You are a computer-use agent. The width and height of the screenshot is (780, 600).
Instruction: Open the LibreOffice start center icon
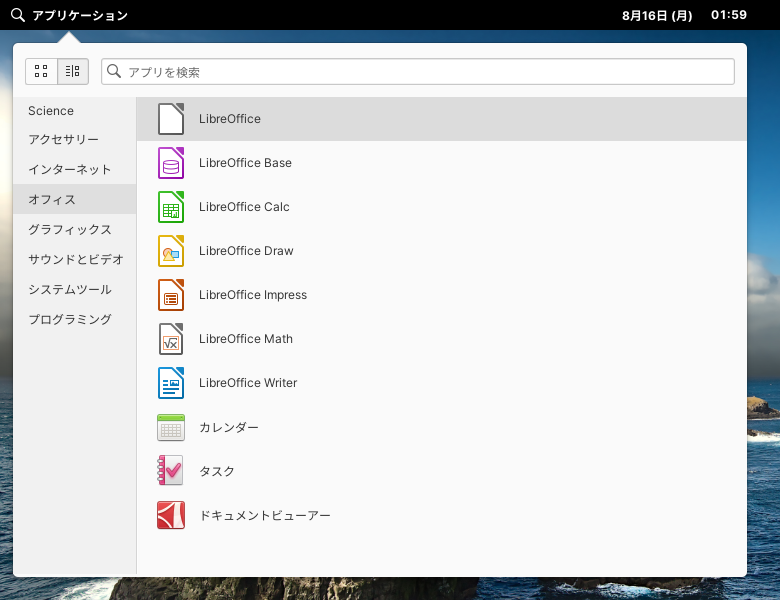[171, 119]
